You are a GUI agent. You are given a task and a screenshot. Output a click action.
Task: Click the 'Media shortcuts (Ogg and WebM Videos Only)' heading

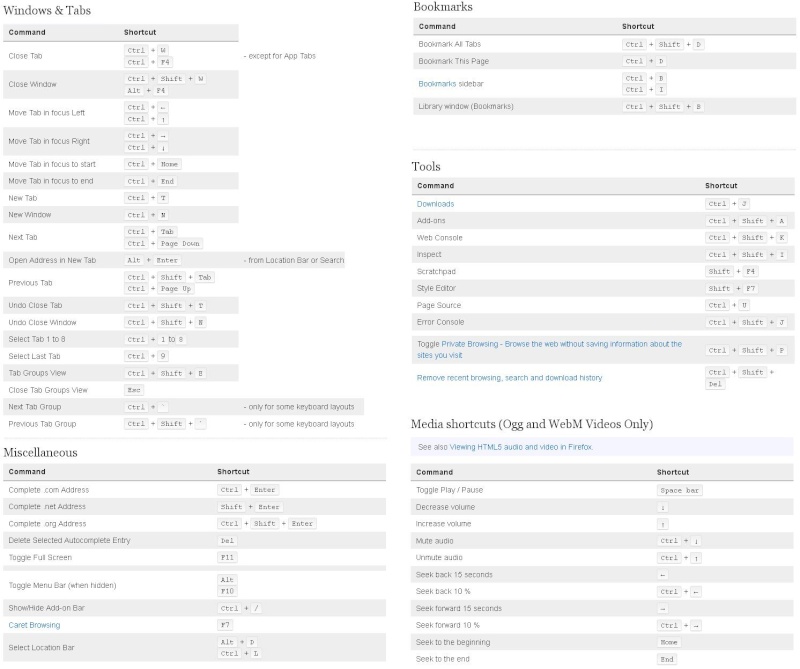[532, 424]
